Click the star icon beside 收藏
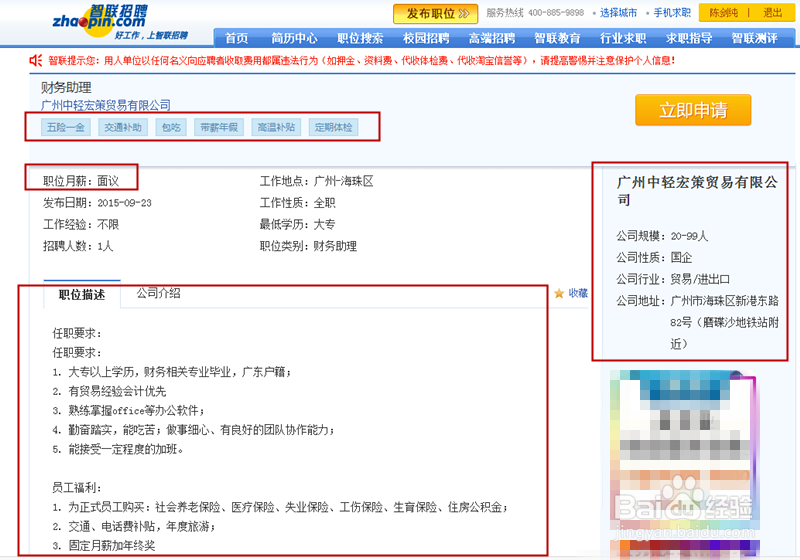This screenshot has width=800, height=560. 559,293
